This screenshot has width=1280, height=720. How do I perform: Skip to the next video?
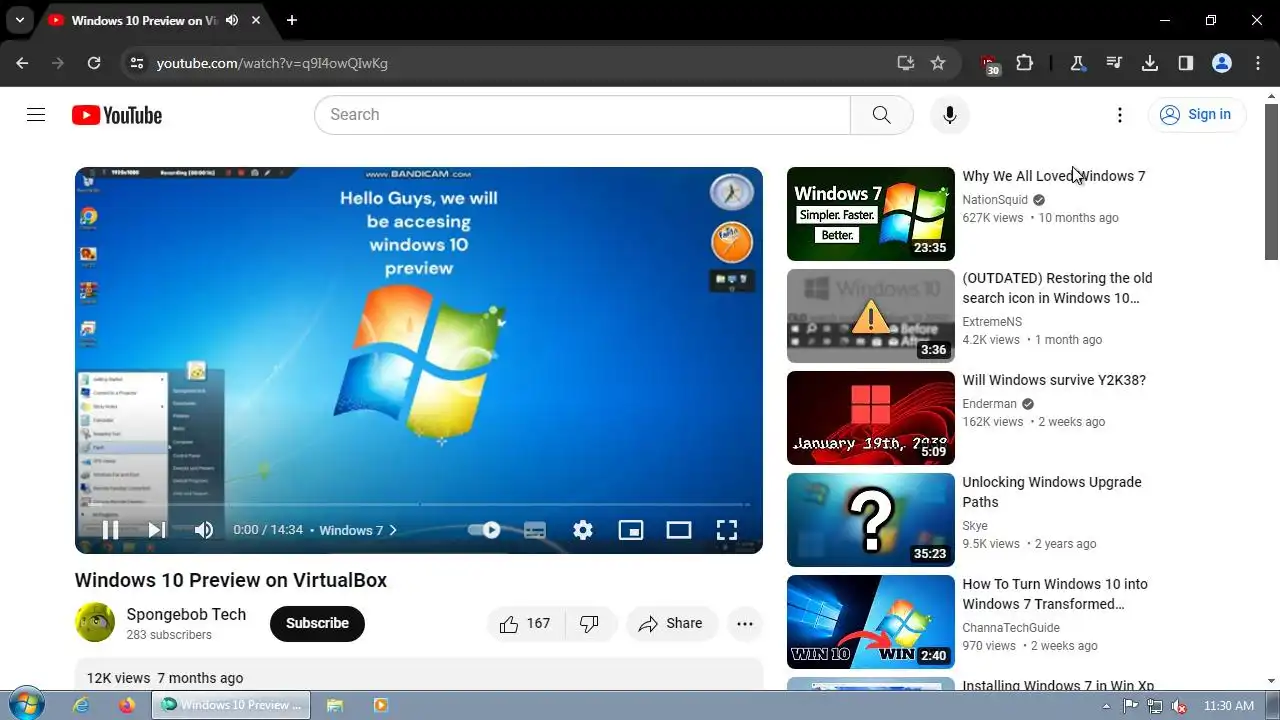157,530
